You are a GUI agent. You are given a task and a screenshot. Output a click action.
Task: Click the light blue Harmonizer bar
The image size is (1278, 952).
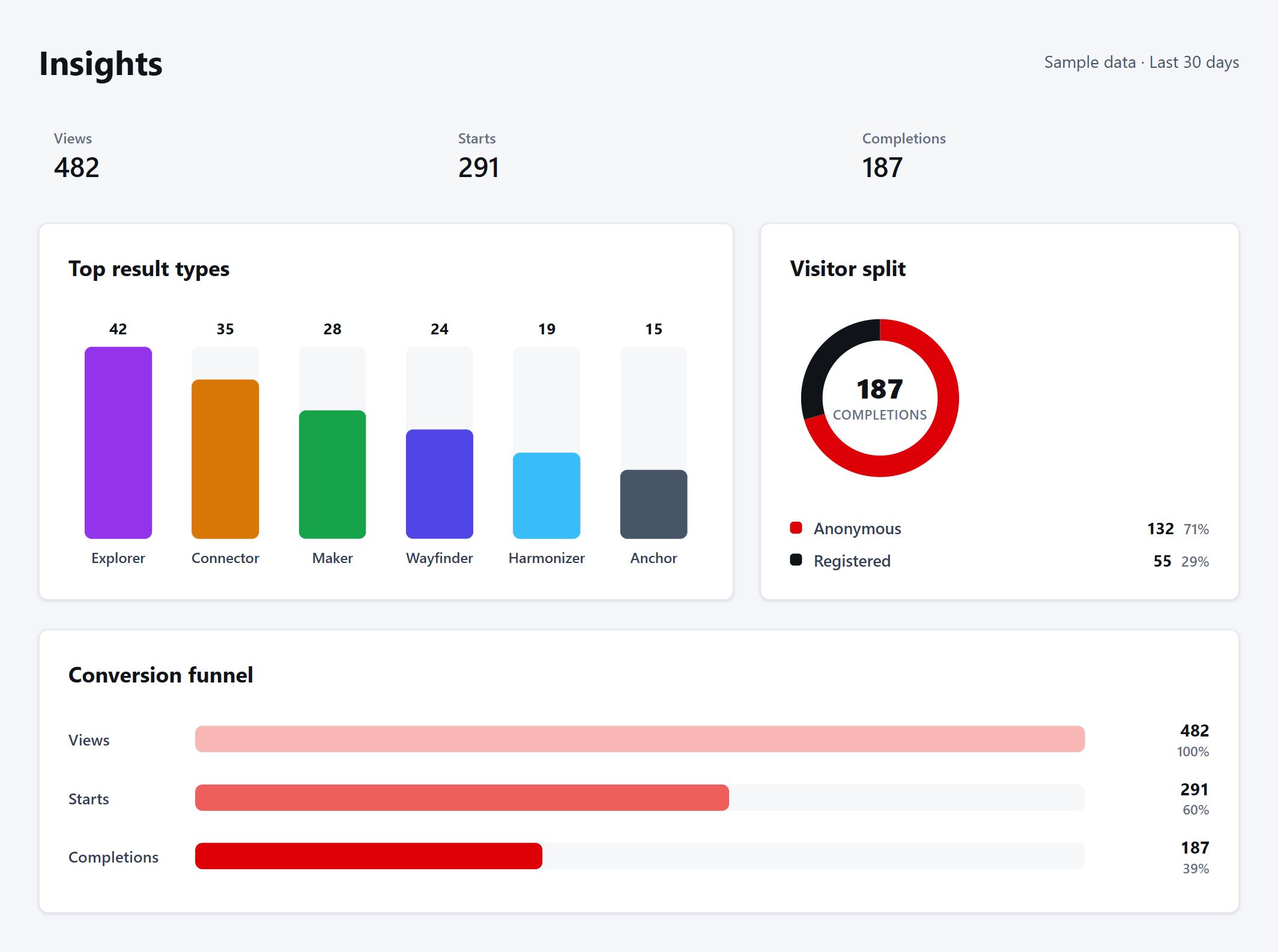click(x=547, y=495)
